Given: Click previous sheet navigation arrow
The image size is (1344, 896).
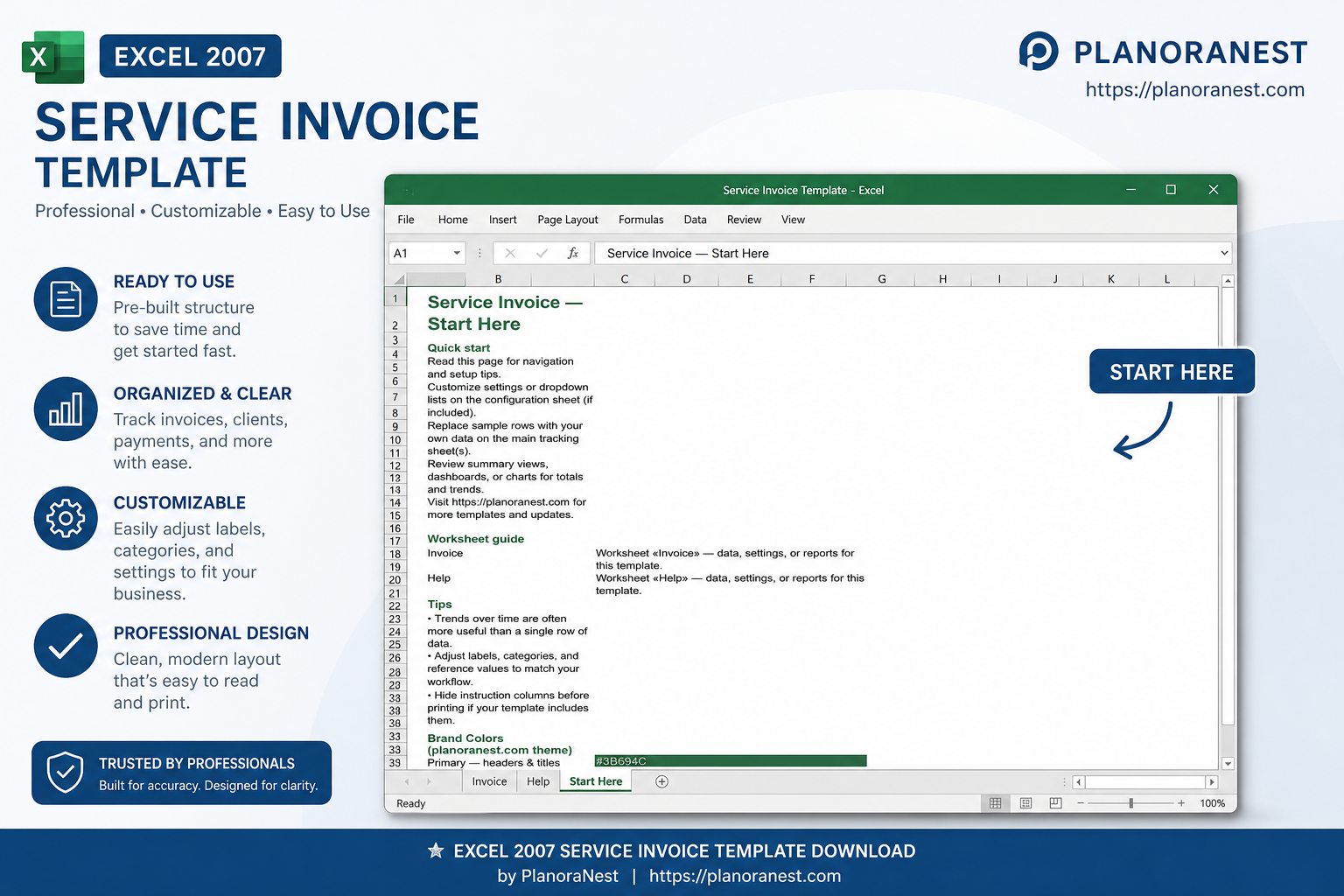Looking at the screenshot, I should point(406,781).
